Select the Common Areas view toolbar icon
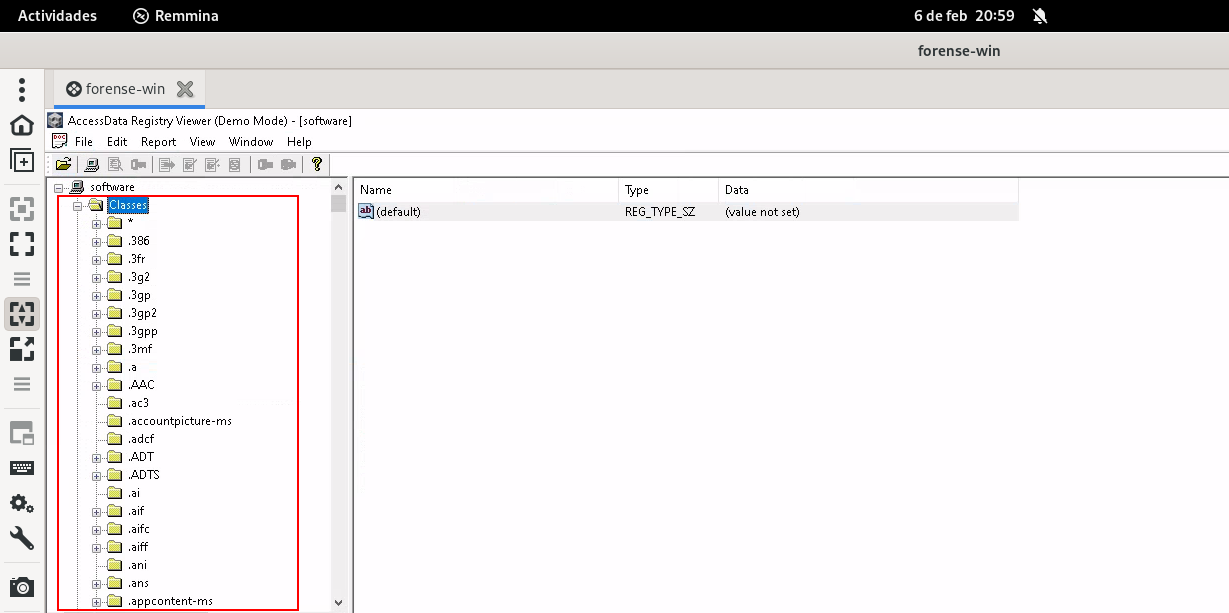This screenshot has height=613, width=1229. click(115, 164)
